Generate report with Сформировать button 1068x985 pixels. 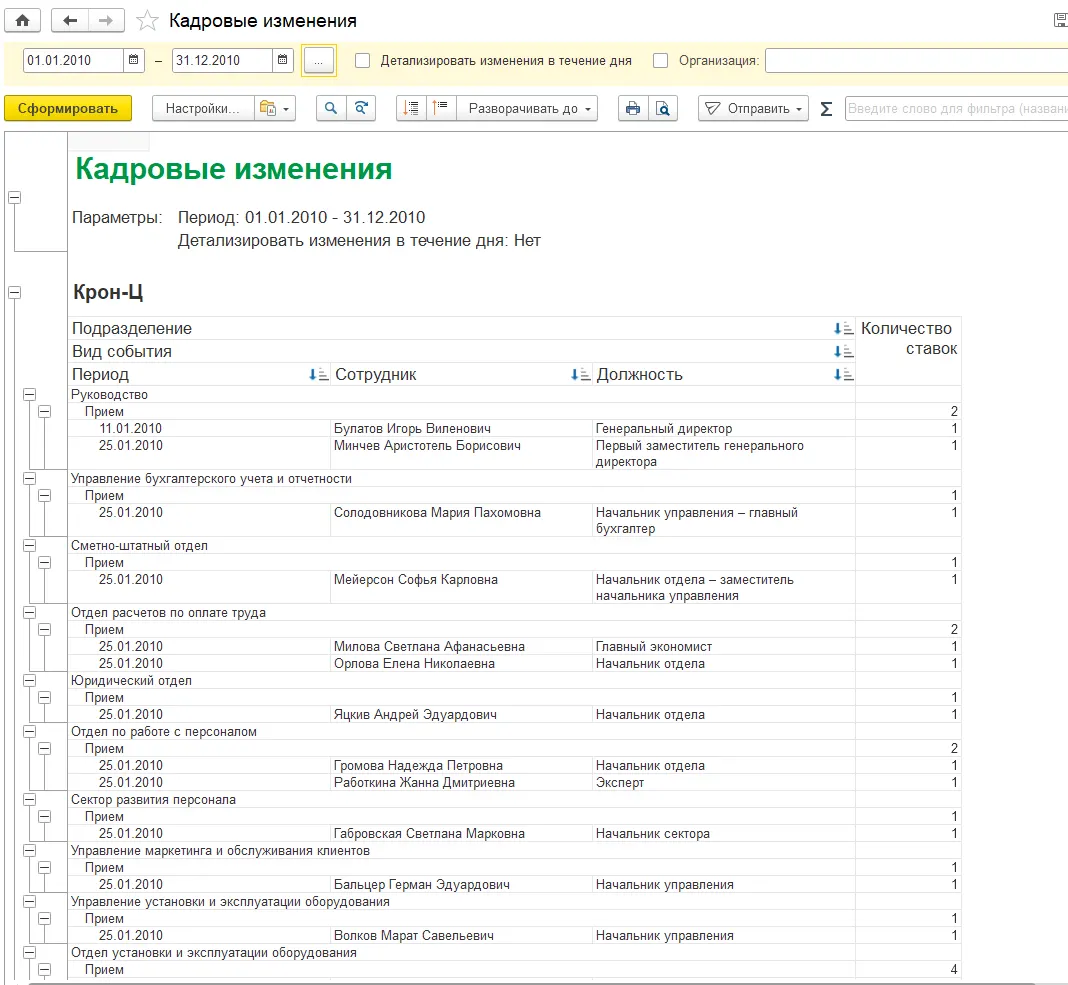(x=68, y=108)
